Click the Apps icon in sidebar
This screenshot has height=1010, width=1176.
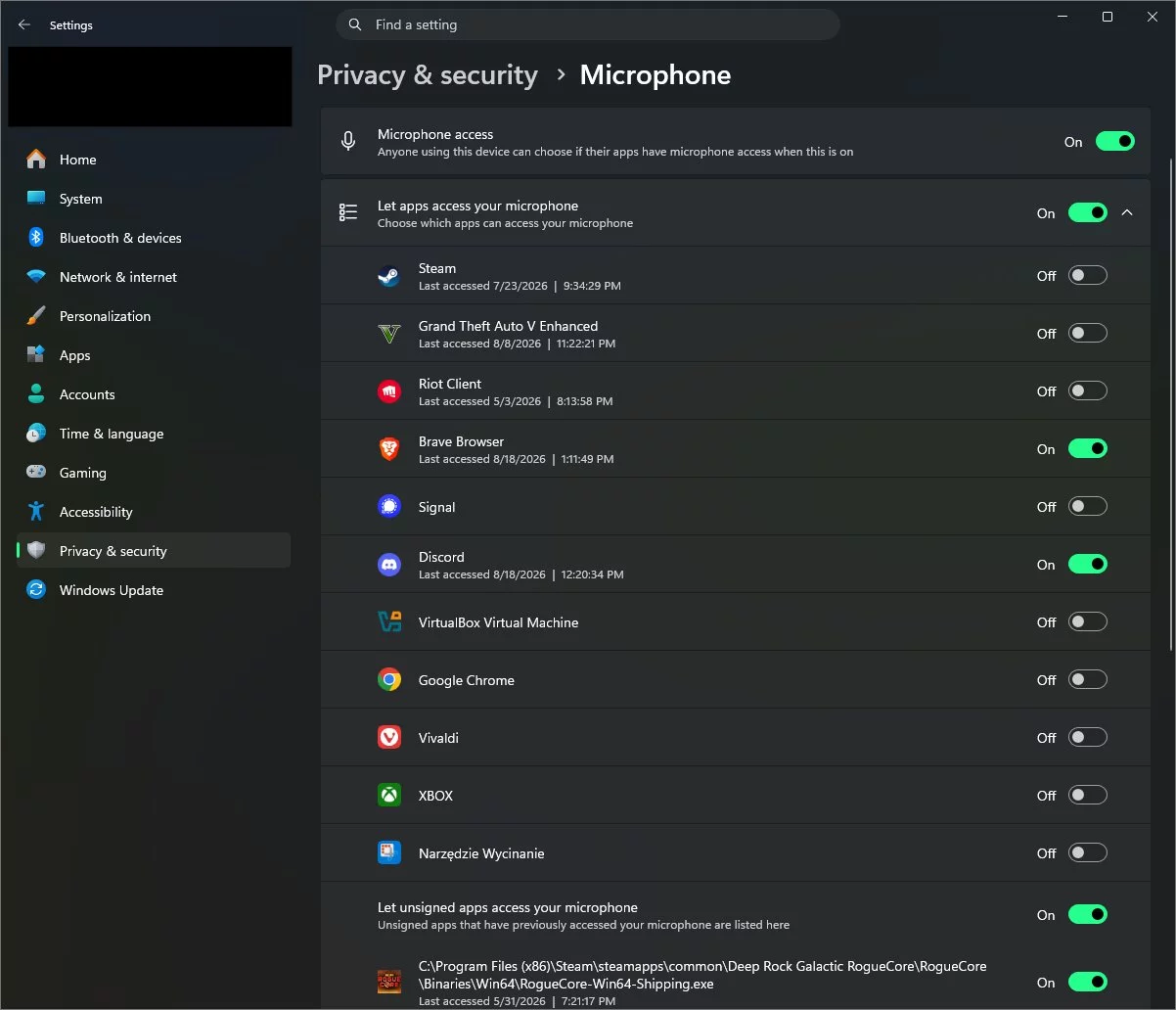coord(36,355)
